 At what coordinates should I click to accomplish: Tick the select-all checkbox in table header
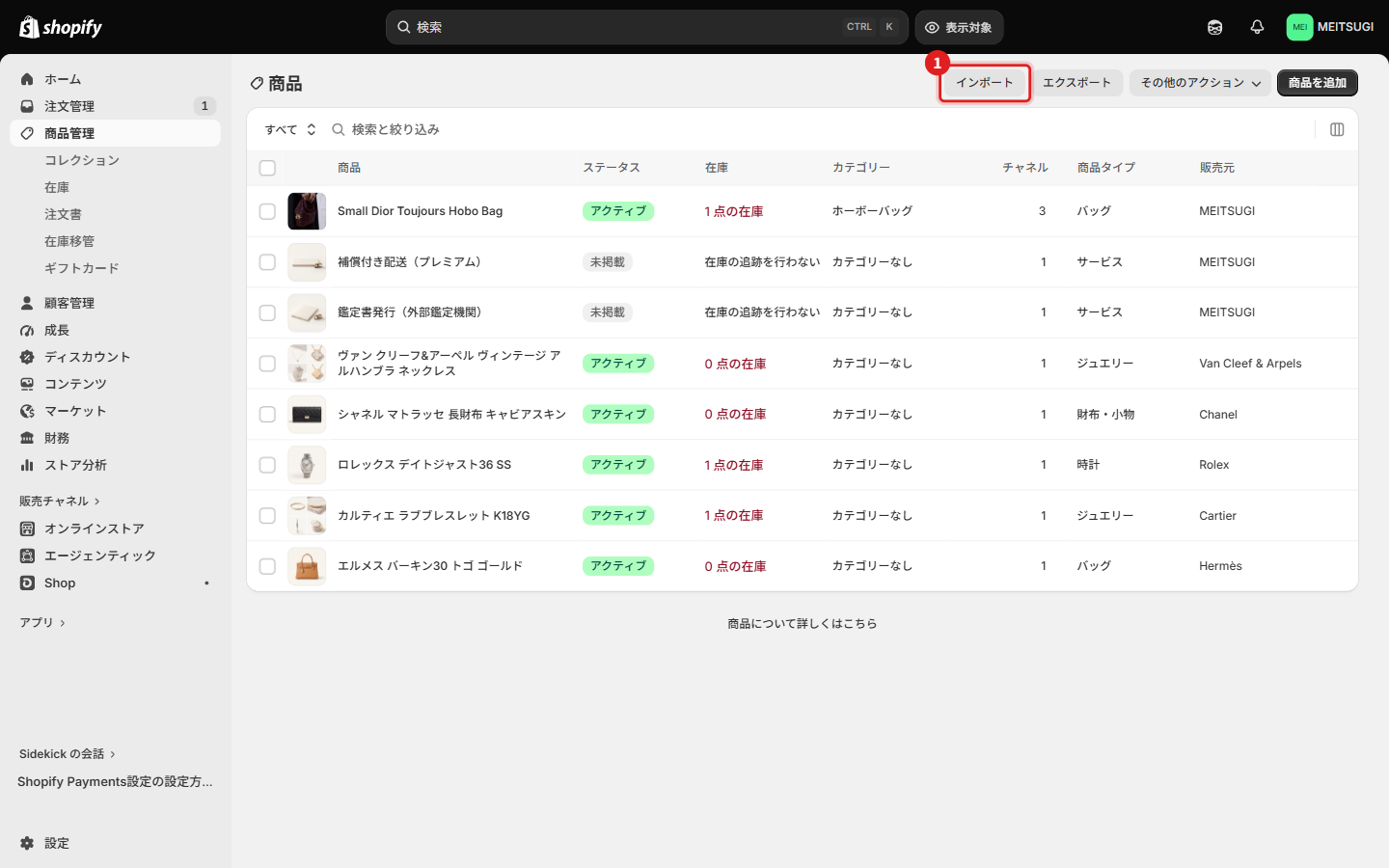pos(267,168)
